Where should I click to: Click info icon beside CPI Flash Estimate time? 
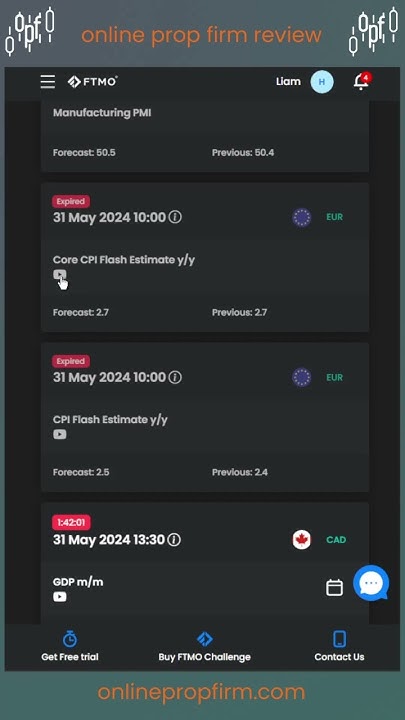[175, 377]
